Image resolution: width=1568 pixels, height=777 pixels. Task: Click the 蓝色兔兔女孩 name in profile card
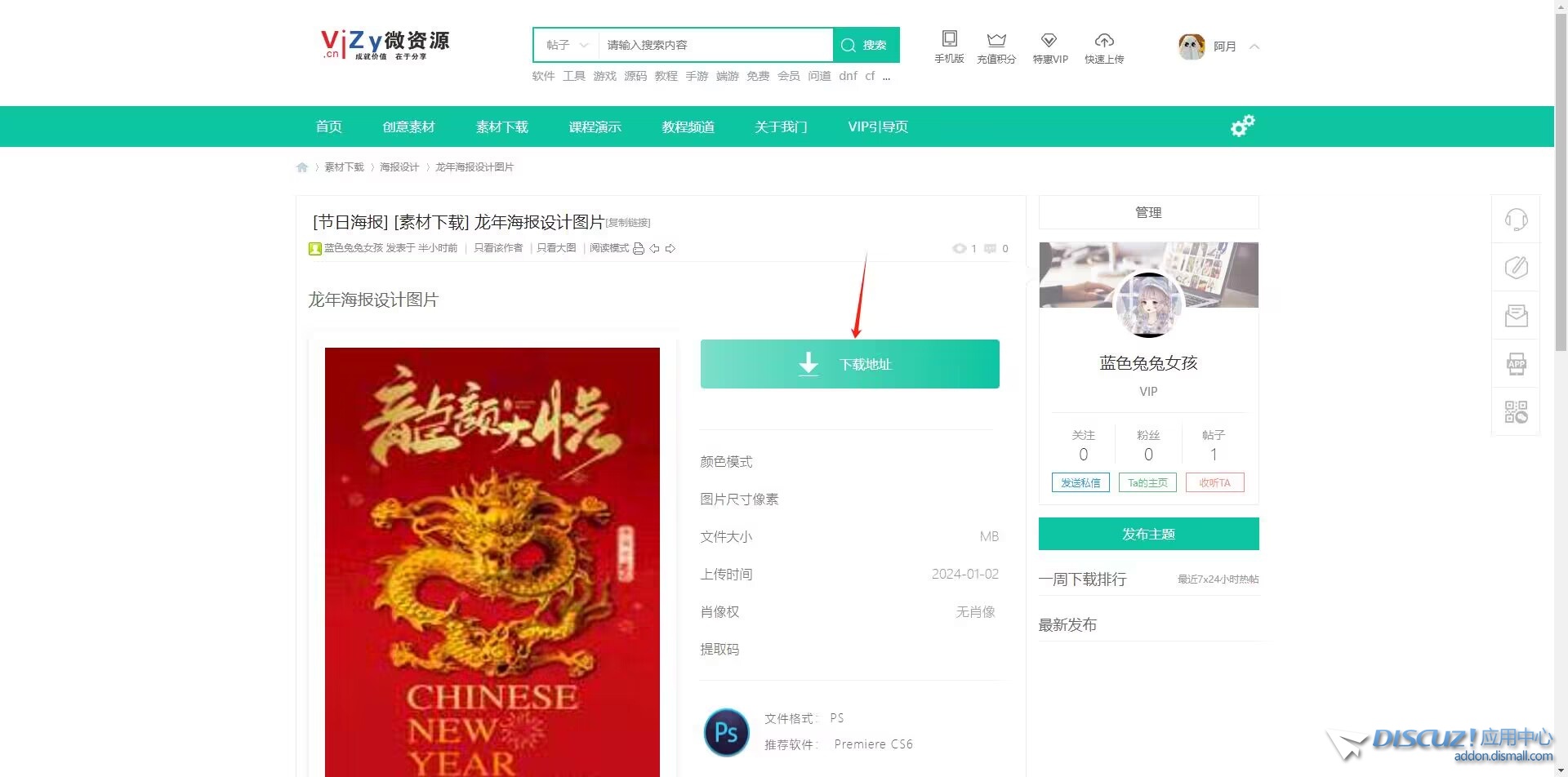[1148, 363]
